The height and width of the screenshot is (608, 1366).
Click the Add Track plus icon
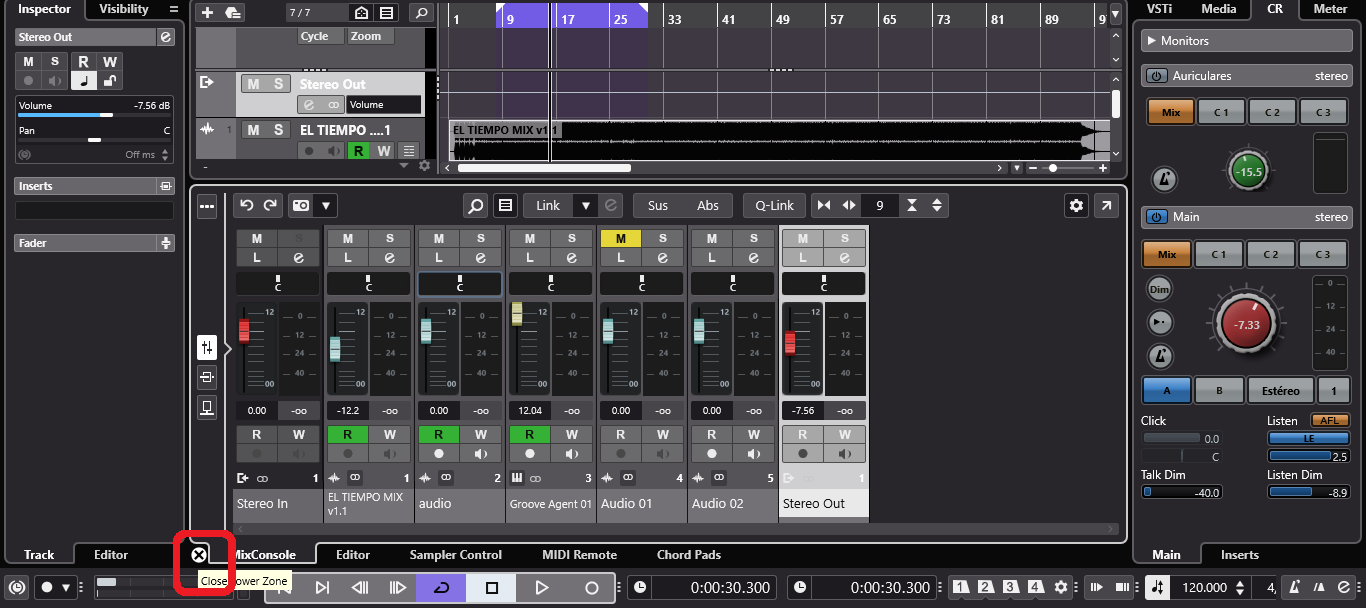click(207, 13)
